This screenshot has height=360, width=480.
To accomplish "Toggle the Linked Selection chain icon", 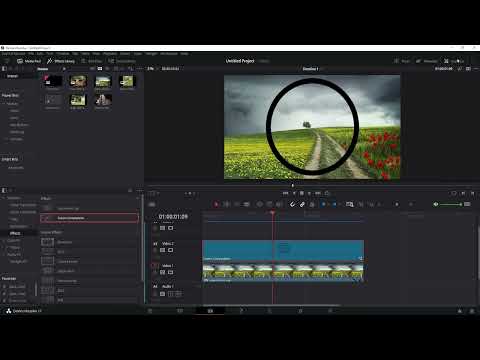I will pos(302,204).
